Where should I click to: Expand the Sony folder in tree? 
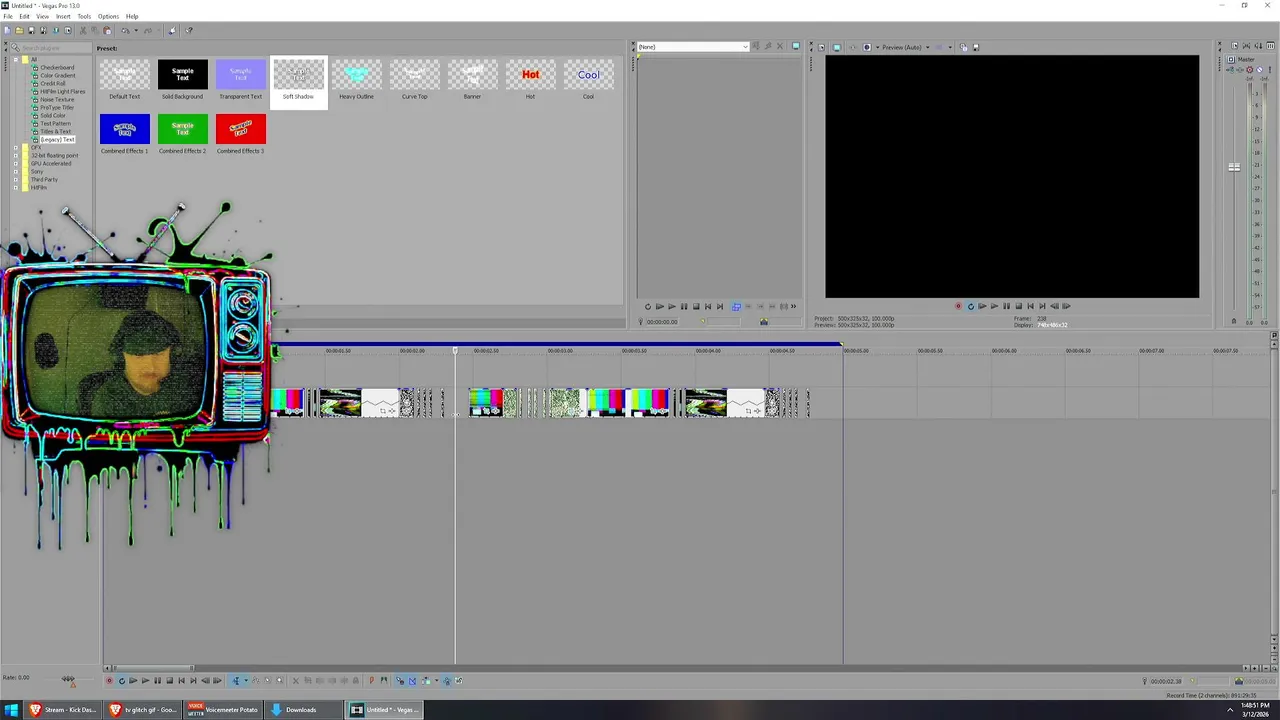coord(15,172)
